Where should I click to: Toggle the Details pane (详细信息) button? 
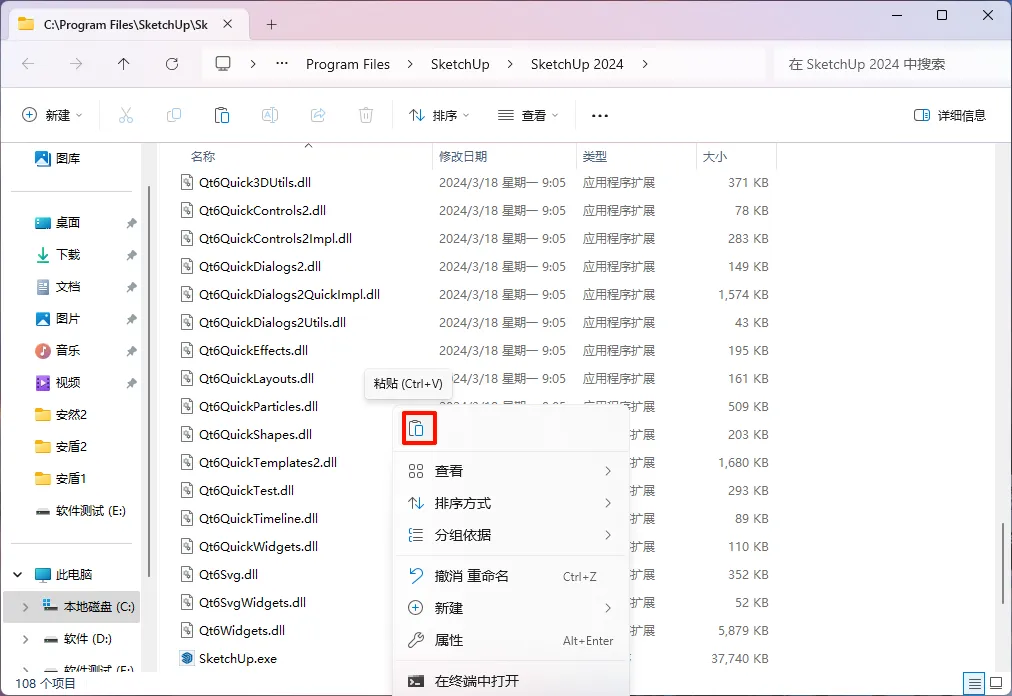[x=949, y=116]
